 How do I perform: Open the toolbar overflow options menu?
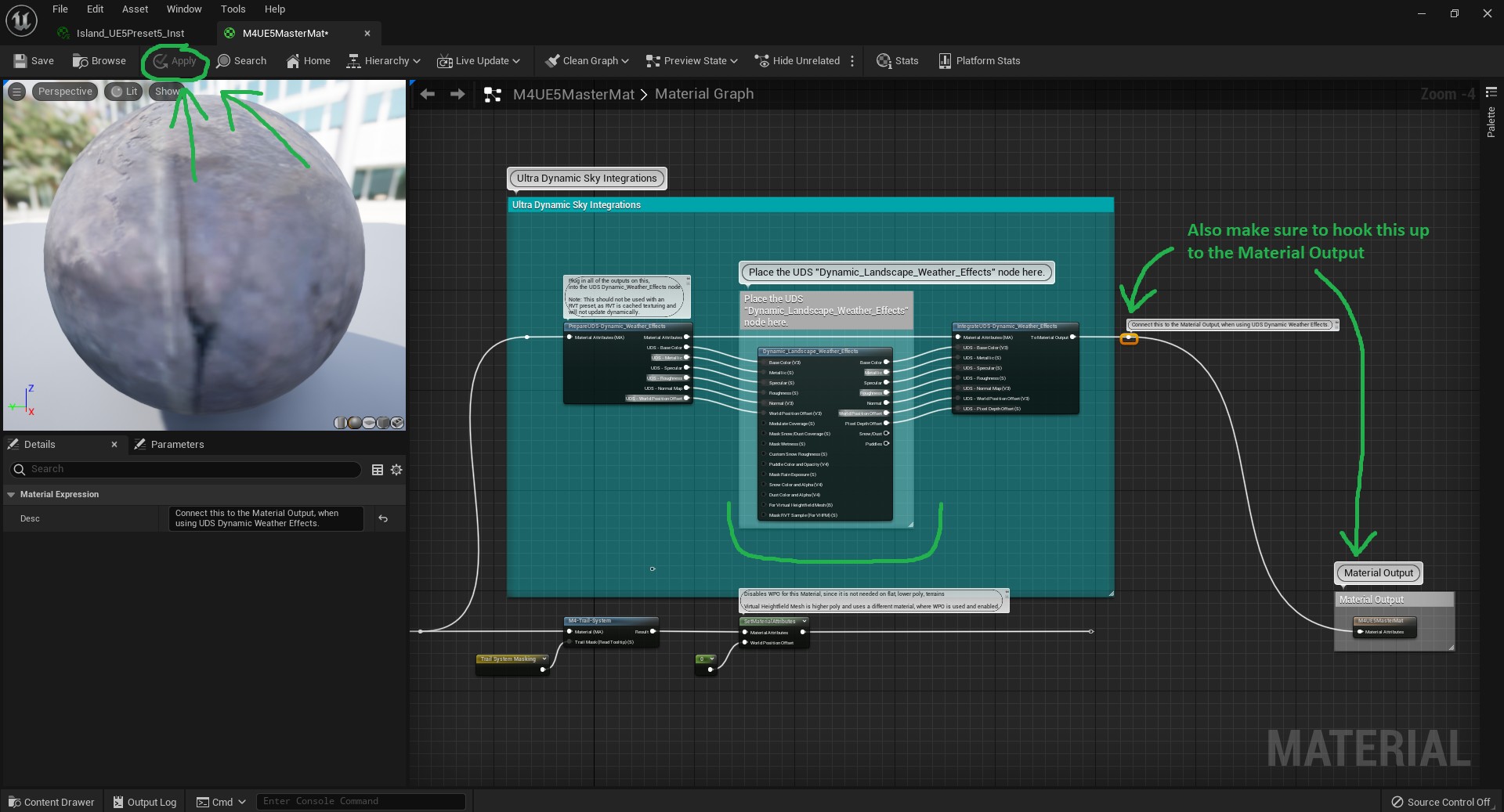click(x=852, y=61)
